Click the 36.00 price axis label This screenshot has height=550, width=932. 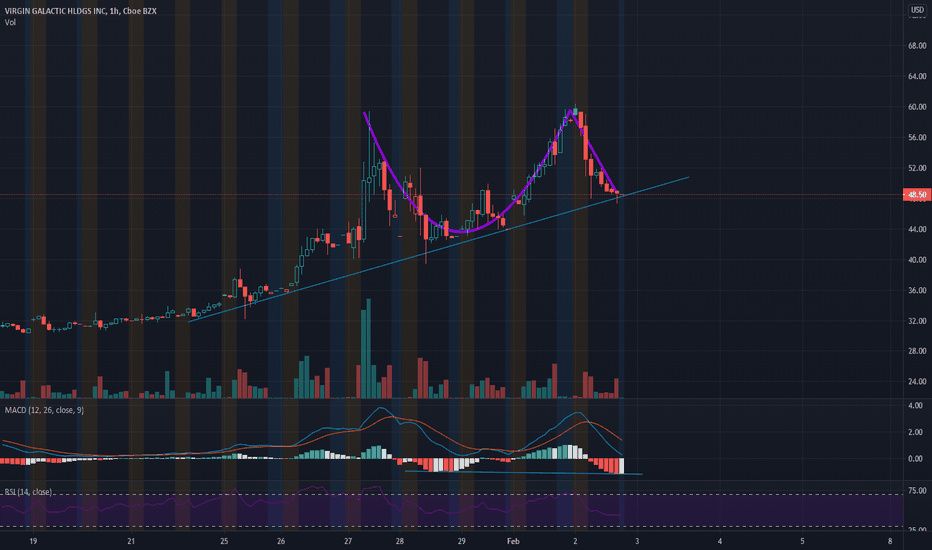(x=917, y=290)
